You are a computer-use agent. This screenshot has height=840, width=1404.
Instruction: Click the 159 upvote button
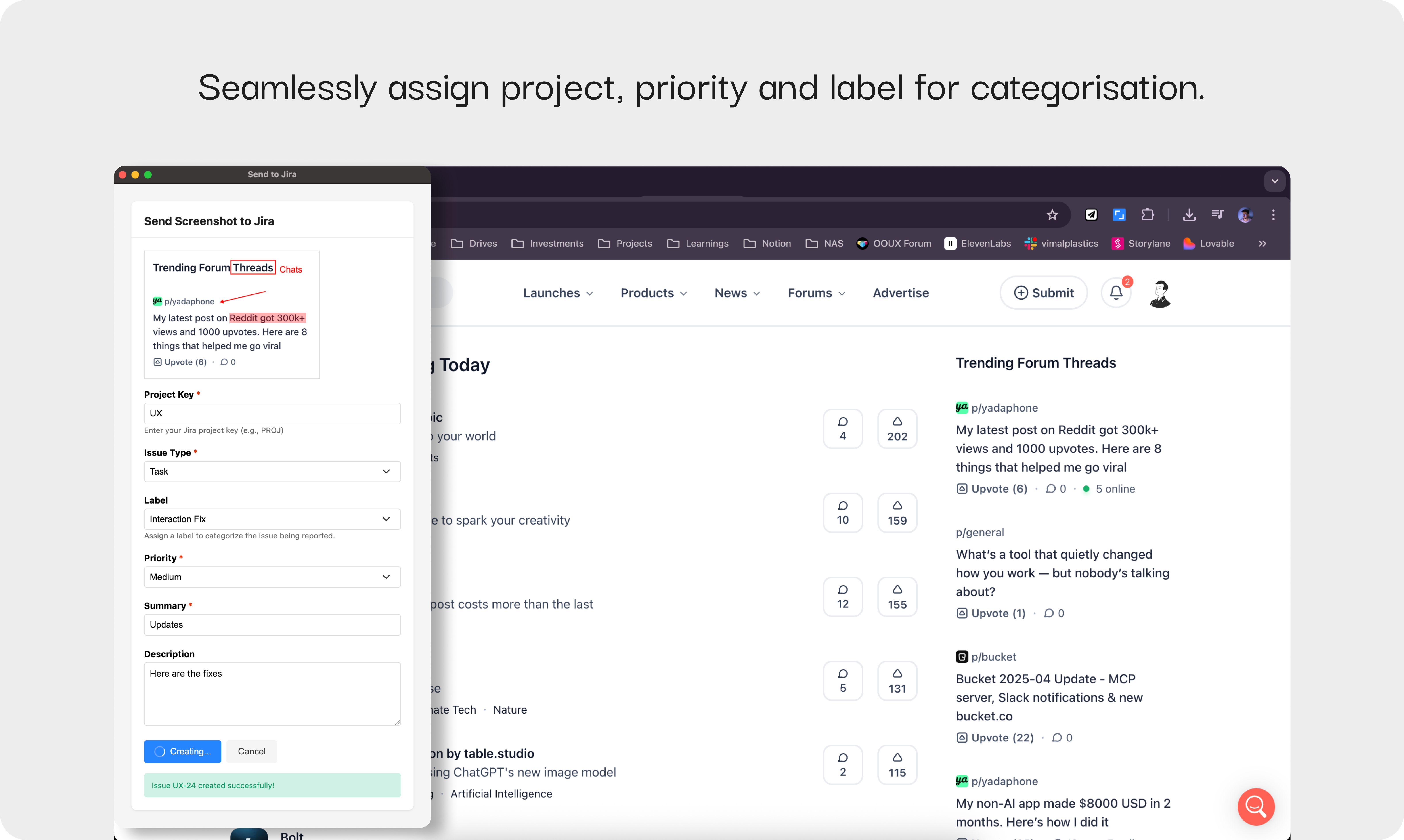(x=897, y=513)
